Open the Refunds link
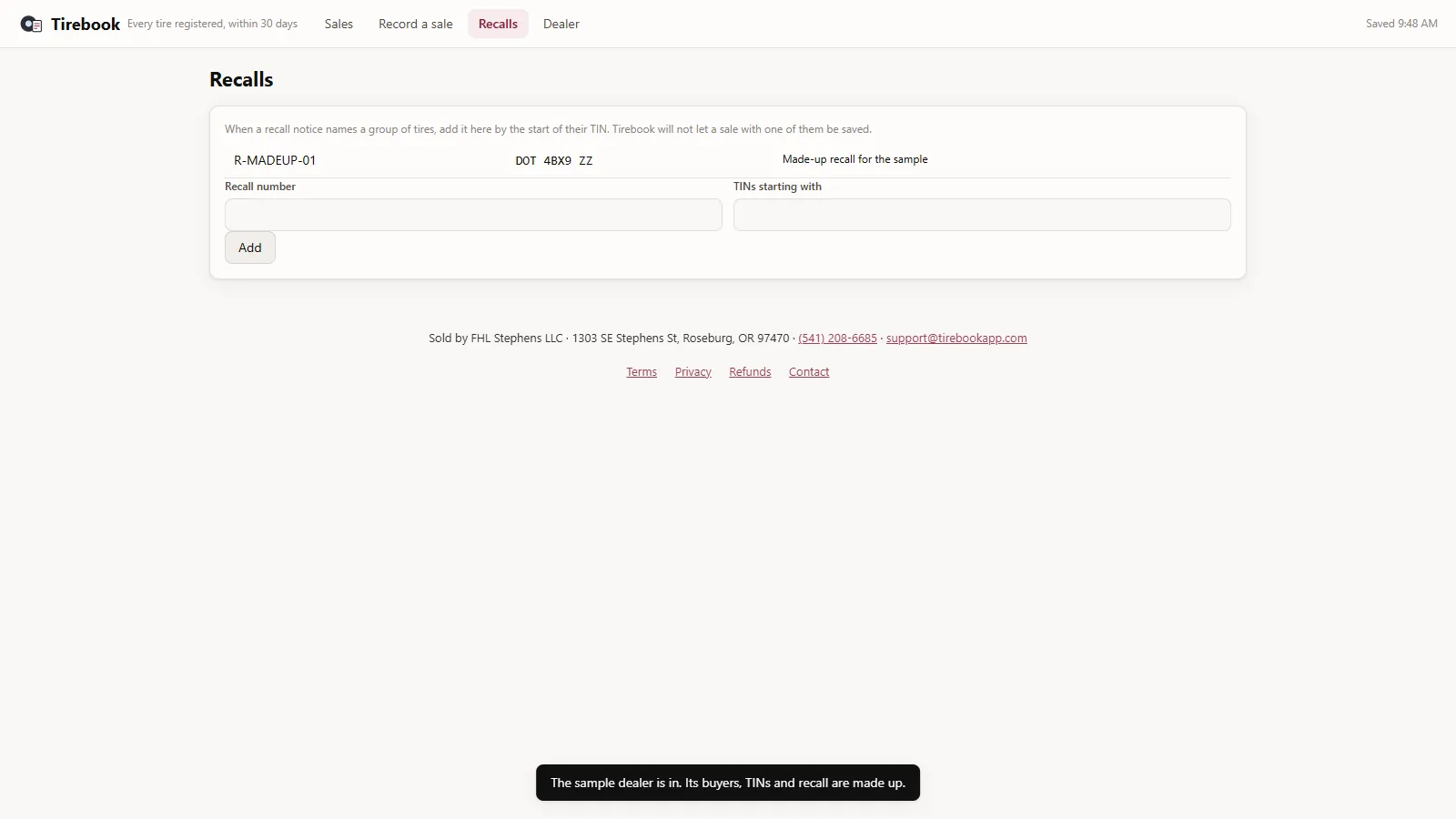The height and width of the screenshot is (819, 1456). point(750,371)
